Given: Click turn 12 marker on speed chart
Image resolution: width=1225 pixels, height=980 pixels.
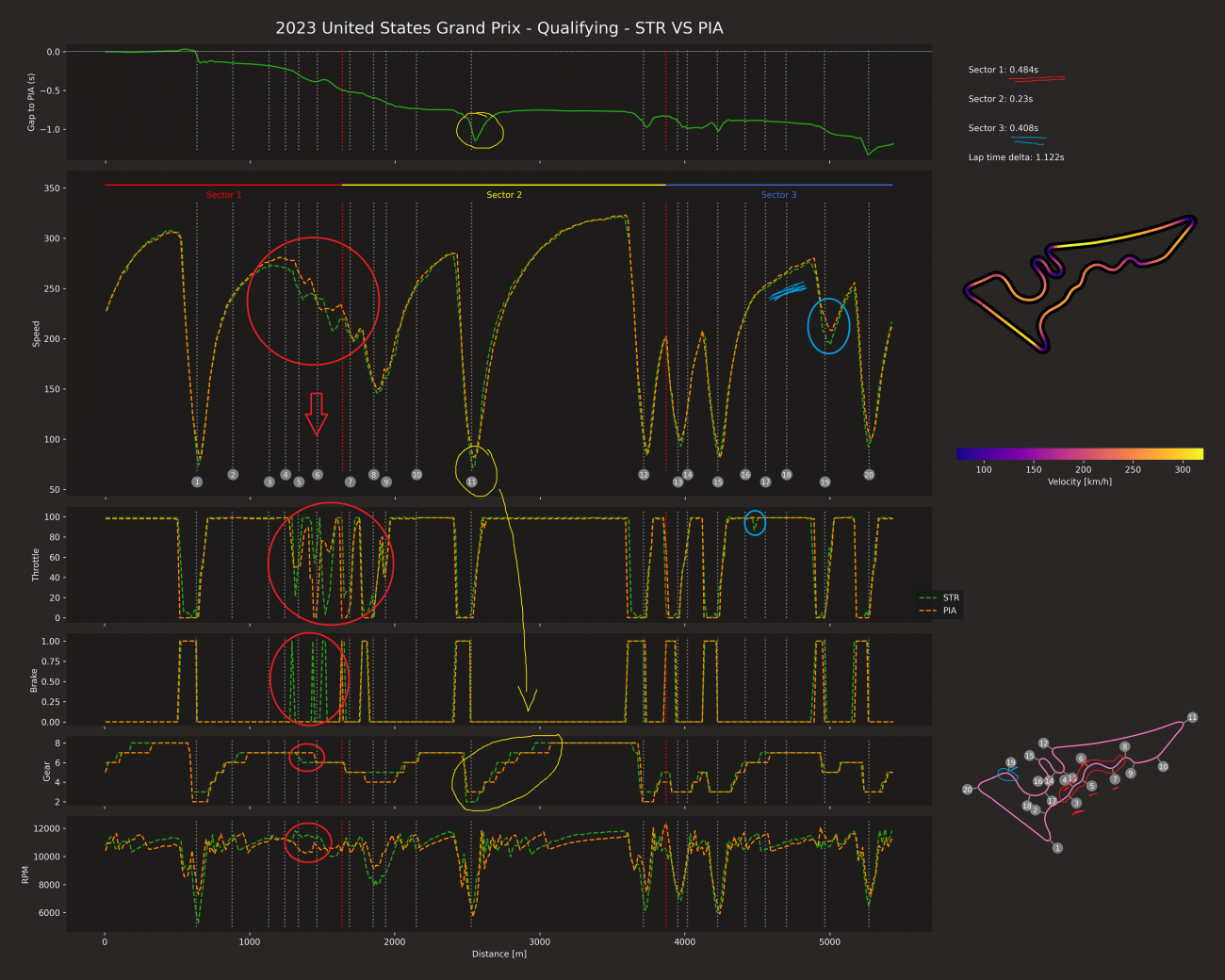Looking at the screenshot, I should 644,475.
